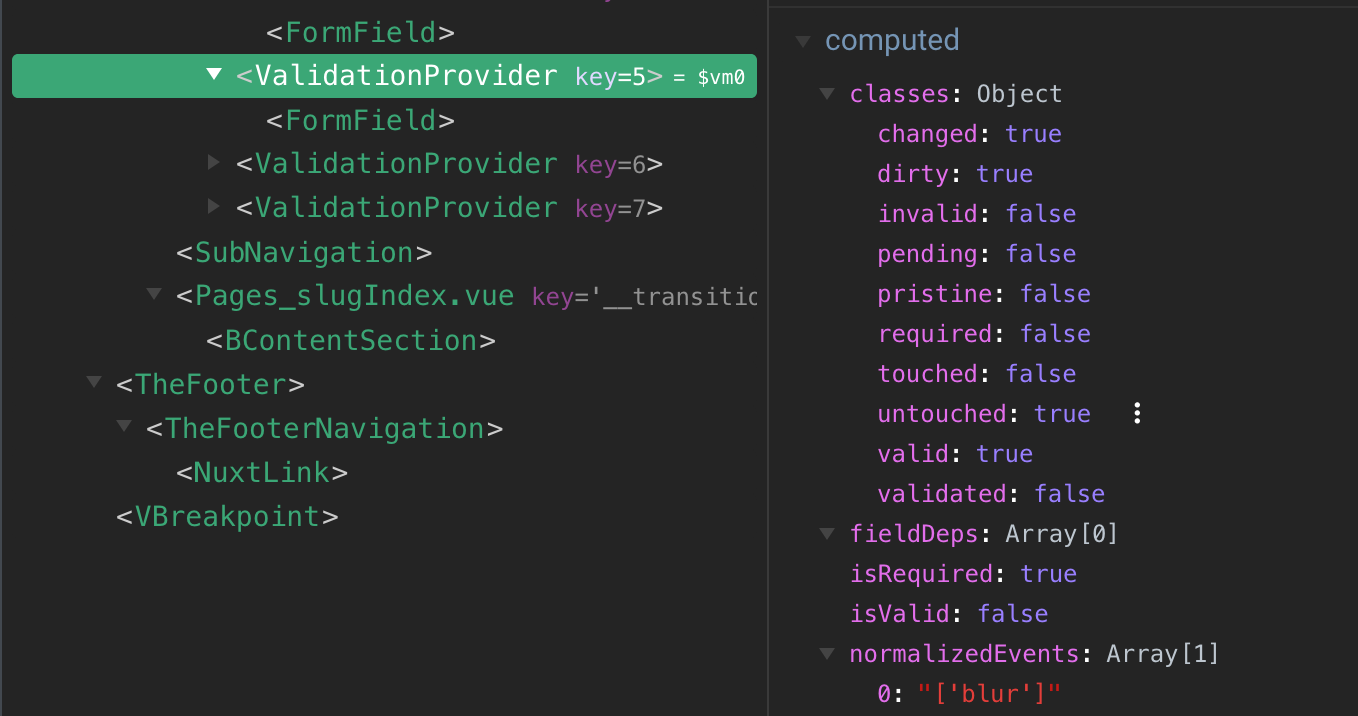
Task: Click the dirty: true value
Action: pyautogui.click(x=1004, y=173)
